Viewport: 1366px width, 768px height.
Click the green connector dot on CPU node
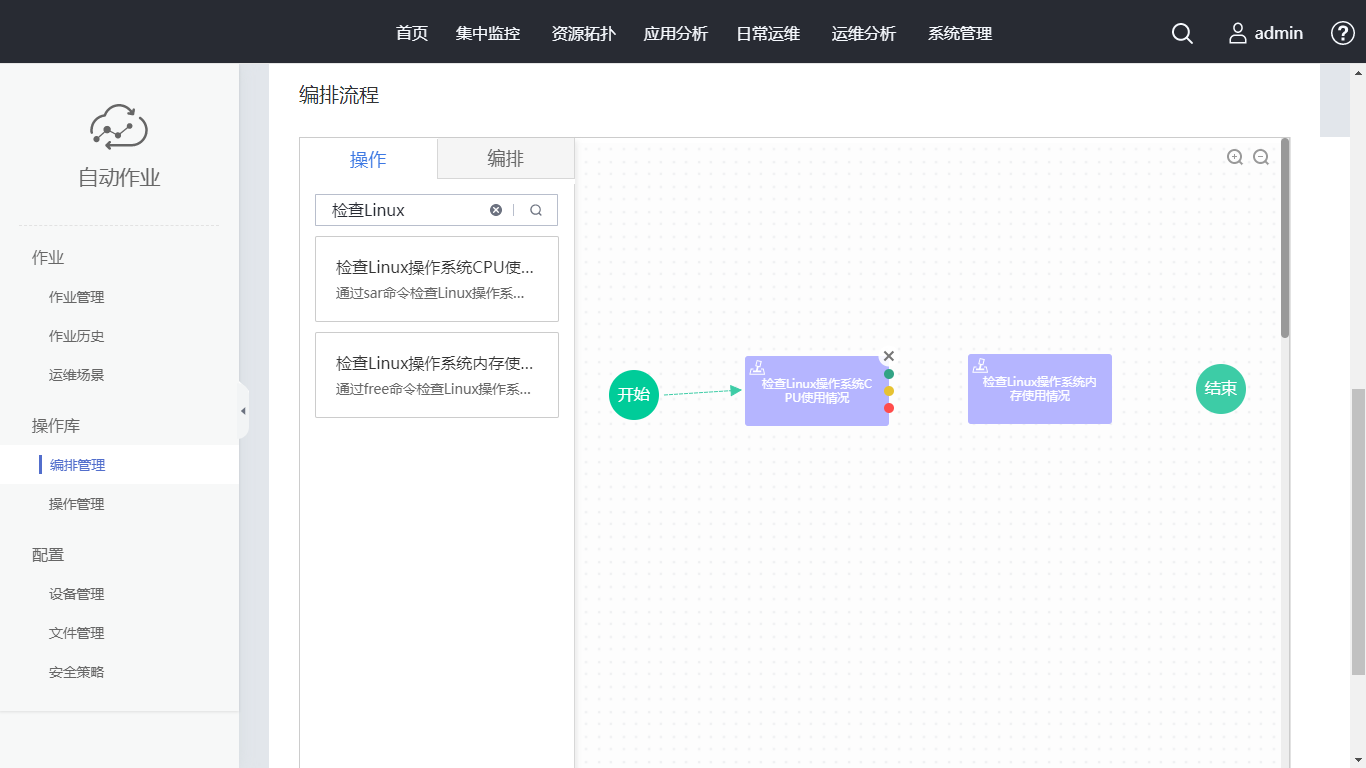pos(889,374)
